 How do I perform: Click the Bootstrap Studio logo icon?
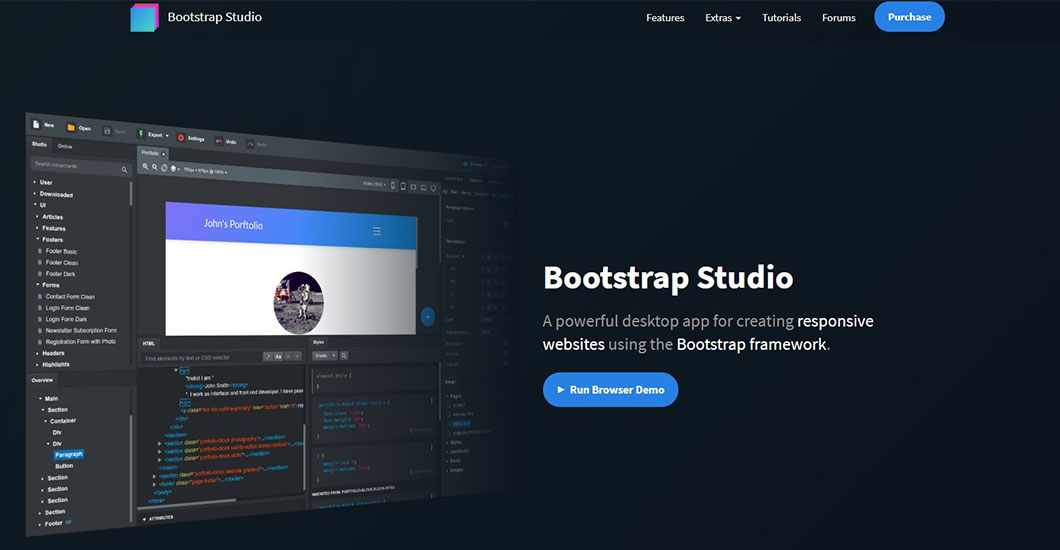[144, 17]
